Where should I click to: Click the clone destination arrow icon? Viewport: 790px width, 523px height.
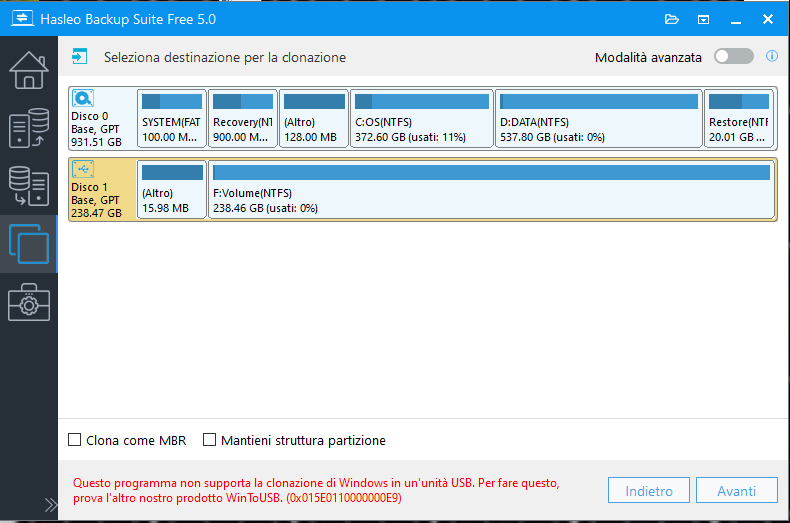pyautogui.click(x=79, y=56)
